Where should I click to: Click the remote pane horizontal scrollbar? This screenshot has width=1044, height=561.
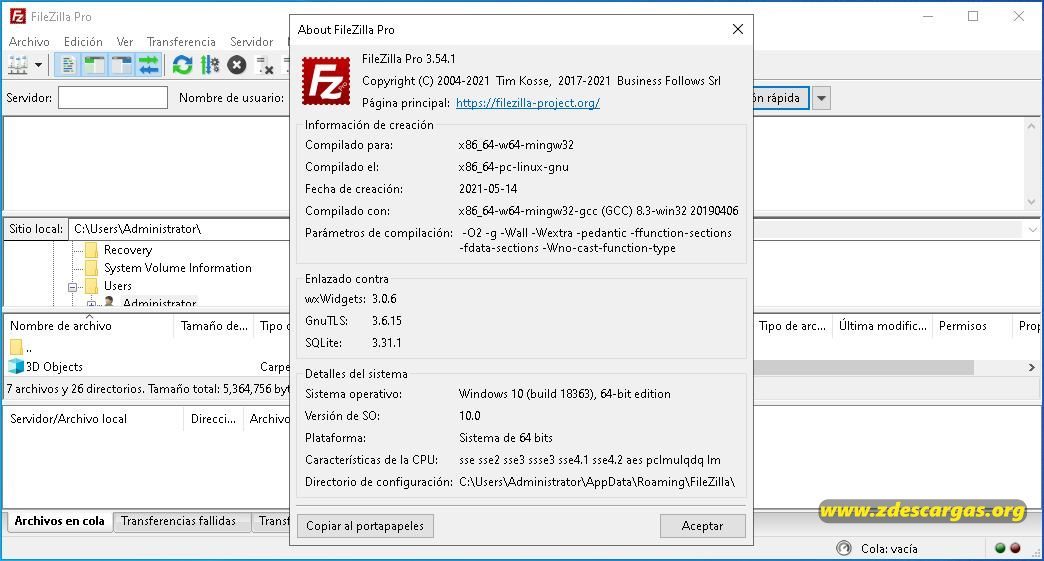[x=864, y=367]
